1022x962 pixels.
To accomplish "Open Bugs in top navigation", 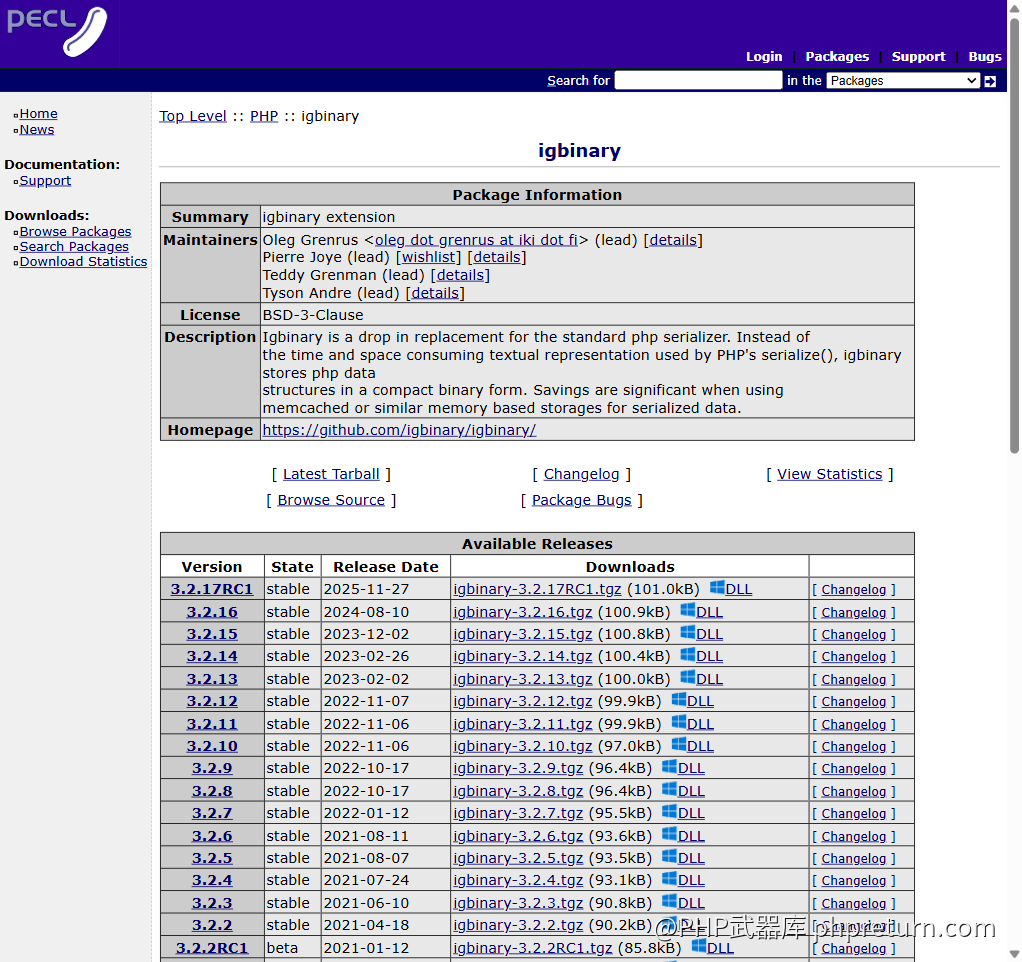I will 985,57.
